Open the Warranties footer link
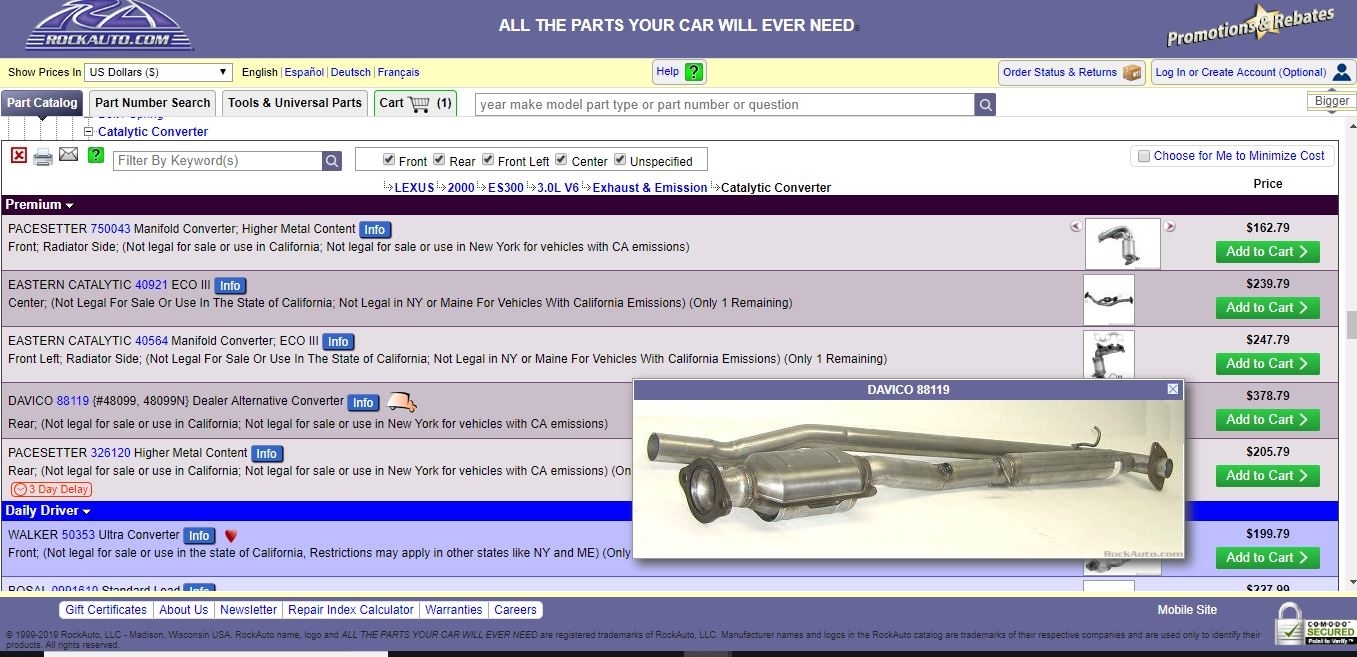This screenshot has width=1357, height=657. [x=454, y=610]
